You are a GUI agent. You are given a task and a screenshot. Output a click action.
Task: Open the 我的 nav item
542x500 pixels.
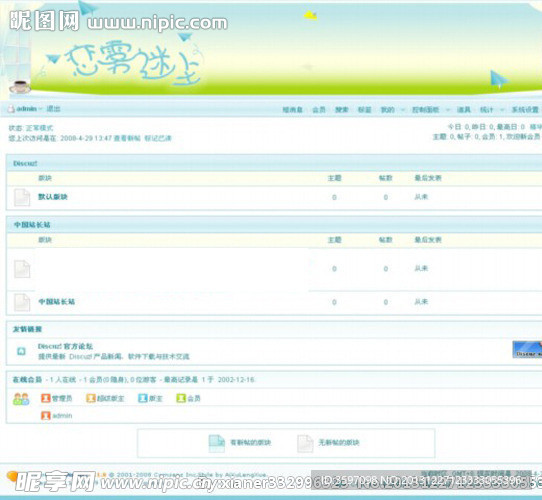(387, 110)
